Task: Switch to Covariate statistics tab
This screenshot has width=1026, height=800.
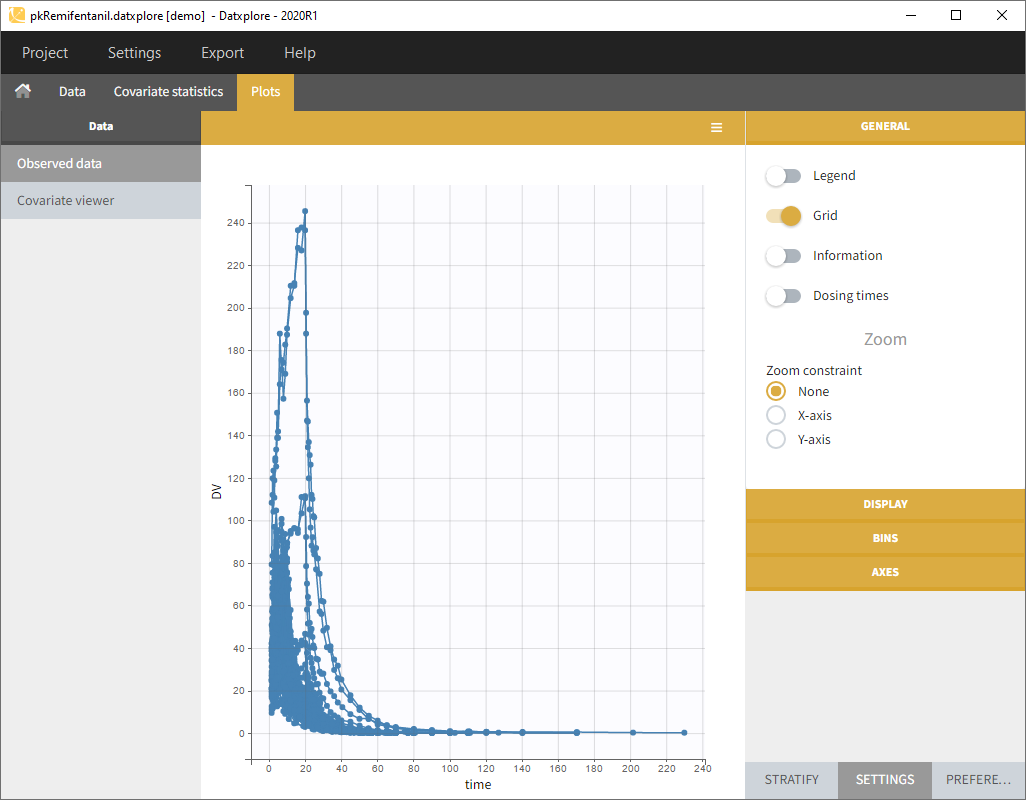Action: coord(168,91)
